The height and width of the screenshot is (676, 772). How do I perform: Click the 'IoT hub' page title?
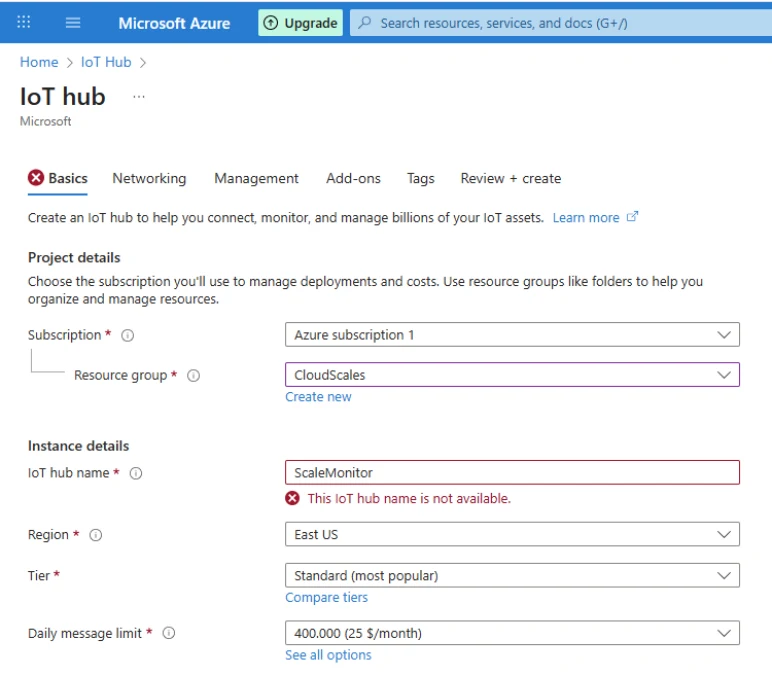click(x=63, y=96)
